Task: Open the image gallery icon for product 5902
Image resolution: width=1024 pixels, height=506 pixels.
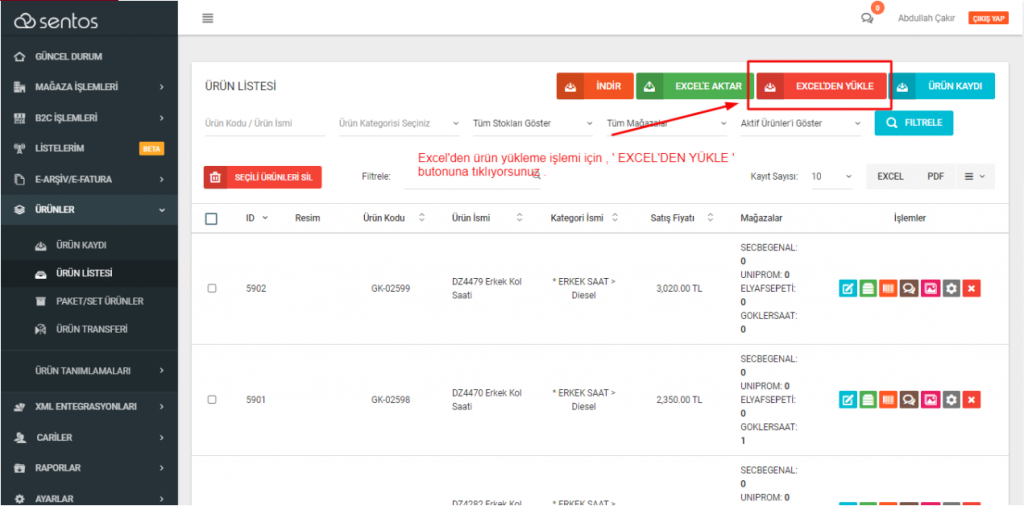Action: pos(930,288)
